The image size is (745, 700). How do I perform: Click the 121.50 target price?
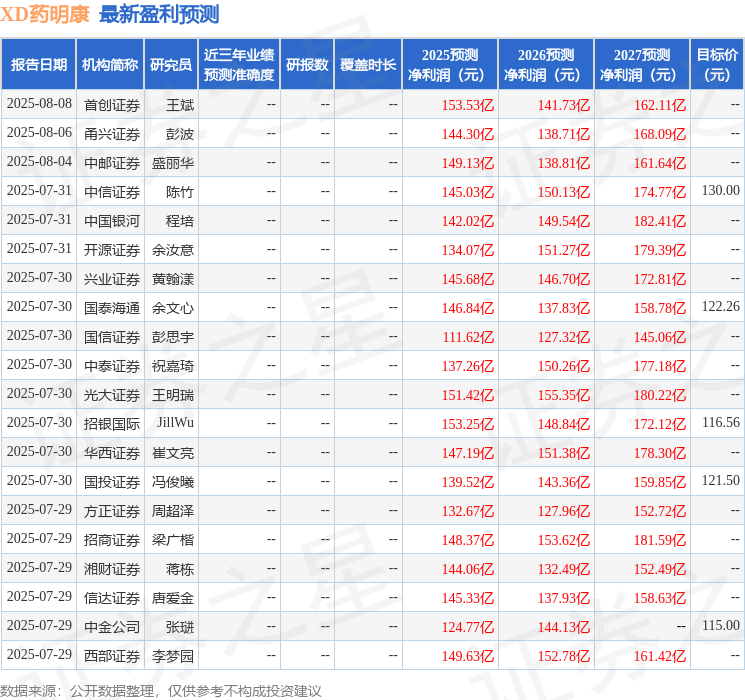click(x=721, y=480)
